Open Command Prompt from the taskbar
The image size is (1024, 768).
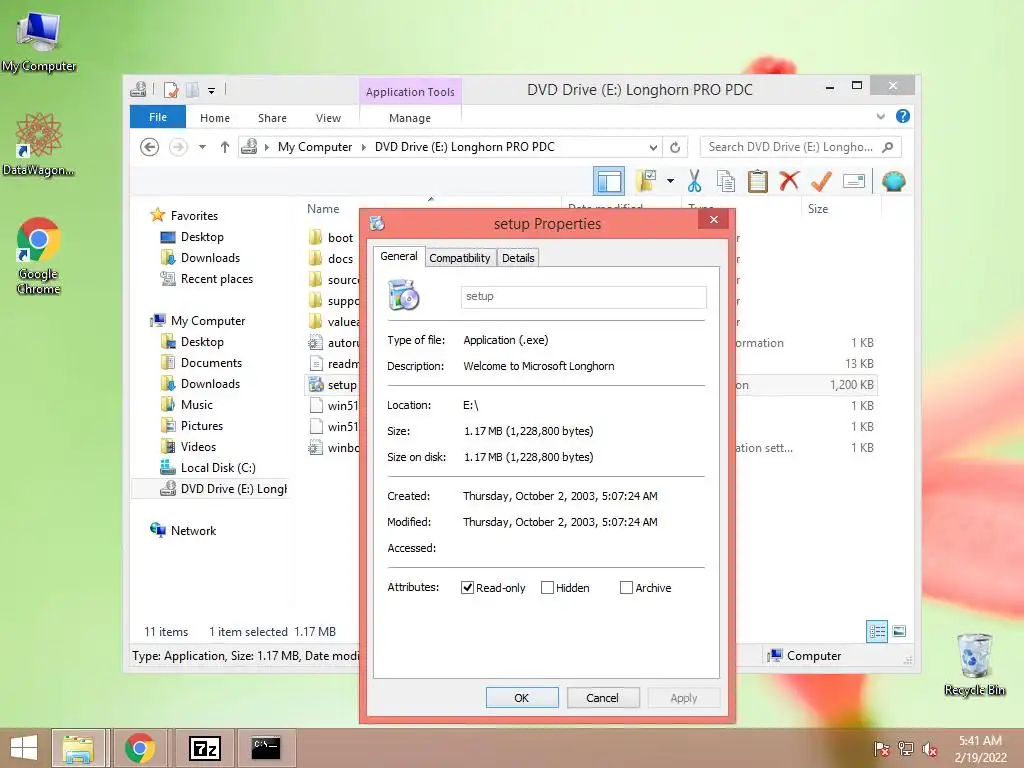coord(266,748)
